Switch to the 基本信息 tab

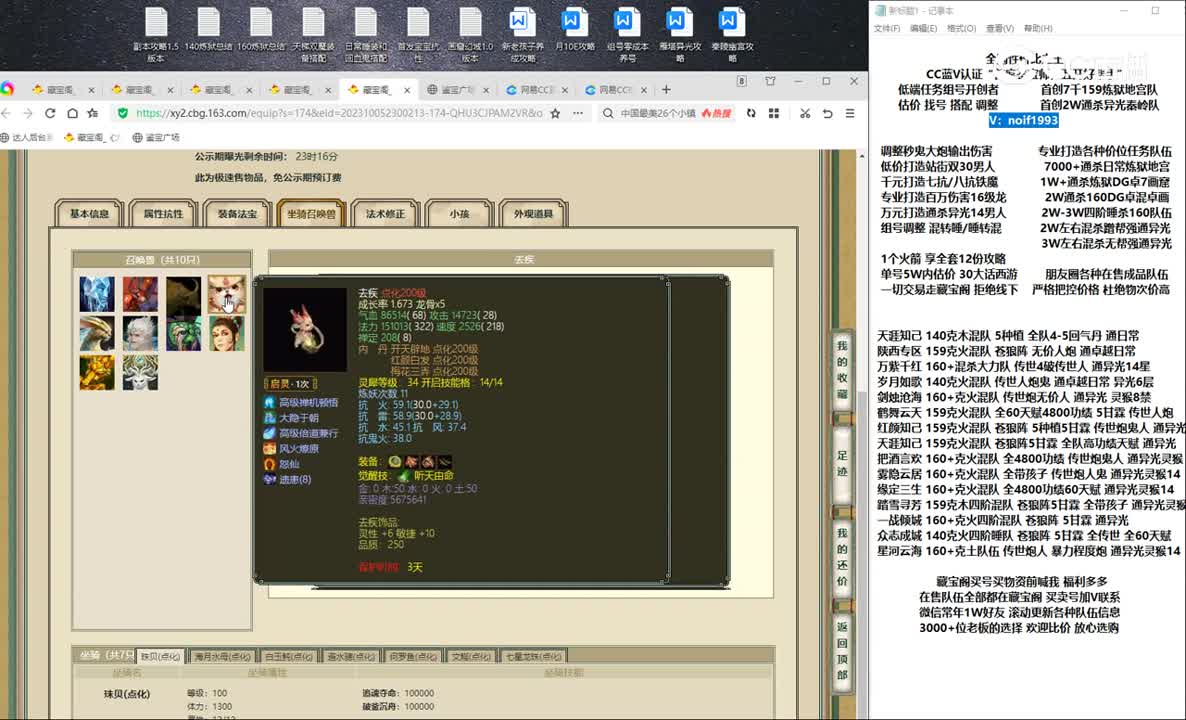click(89, 214)
